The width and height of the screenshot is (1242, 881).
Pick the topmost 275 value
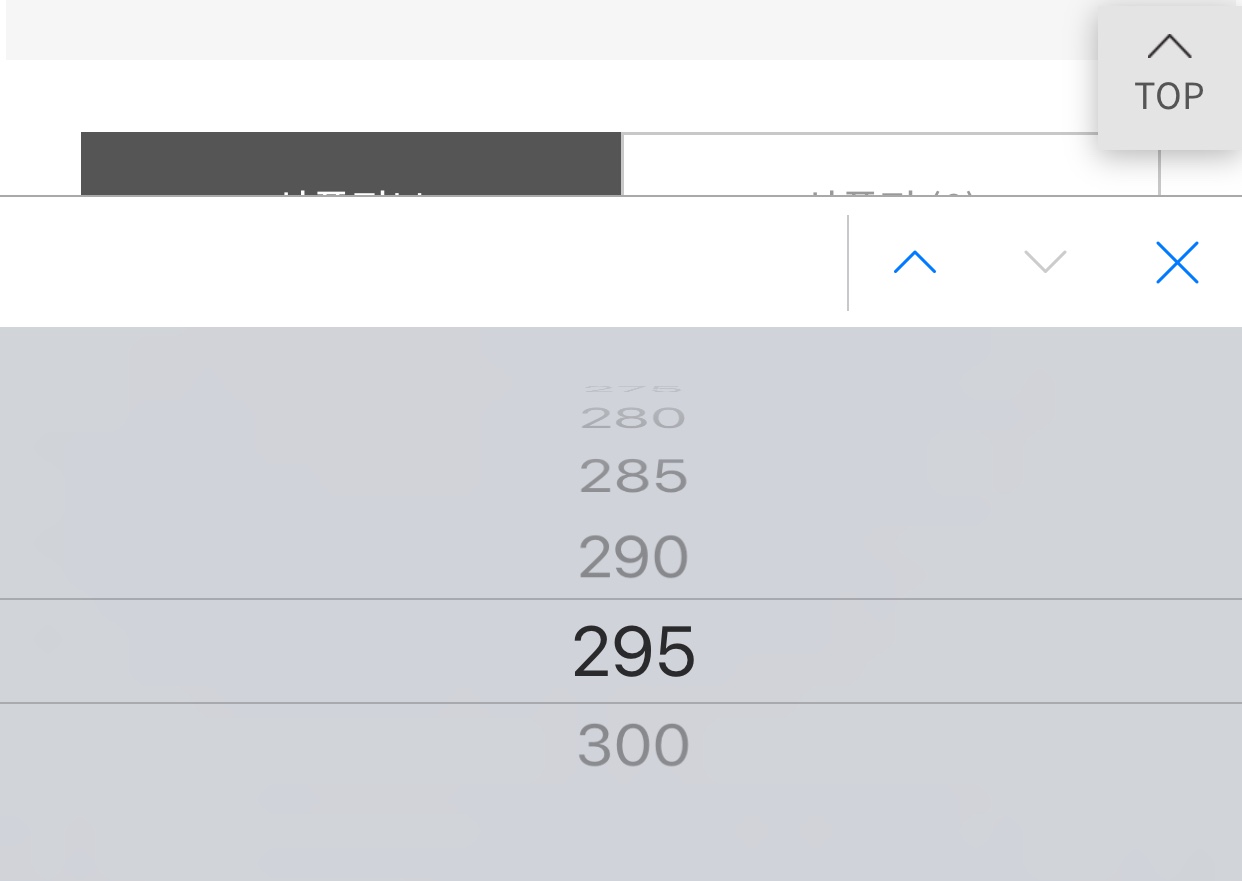pos(633,389)
